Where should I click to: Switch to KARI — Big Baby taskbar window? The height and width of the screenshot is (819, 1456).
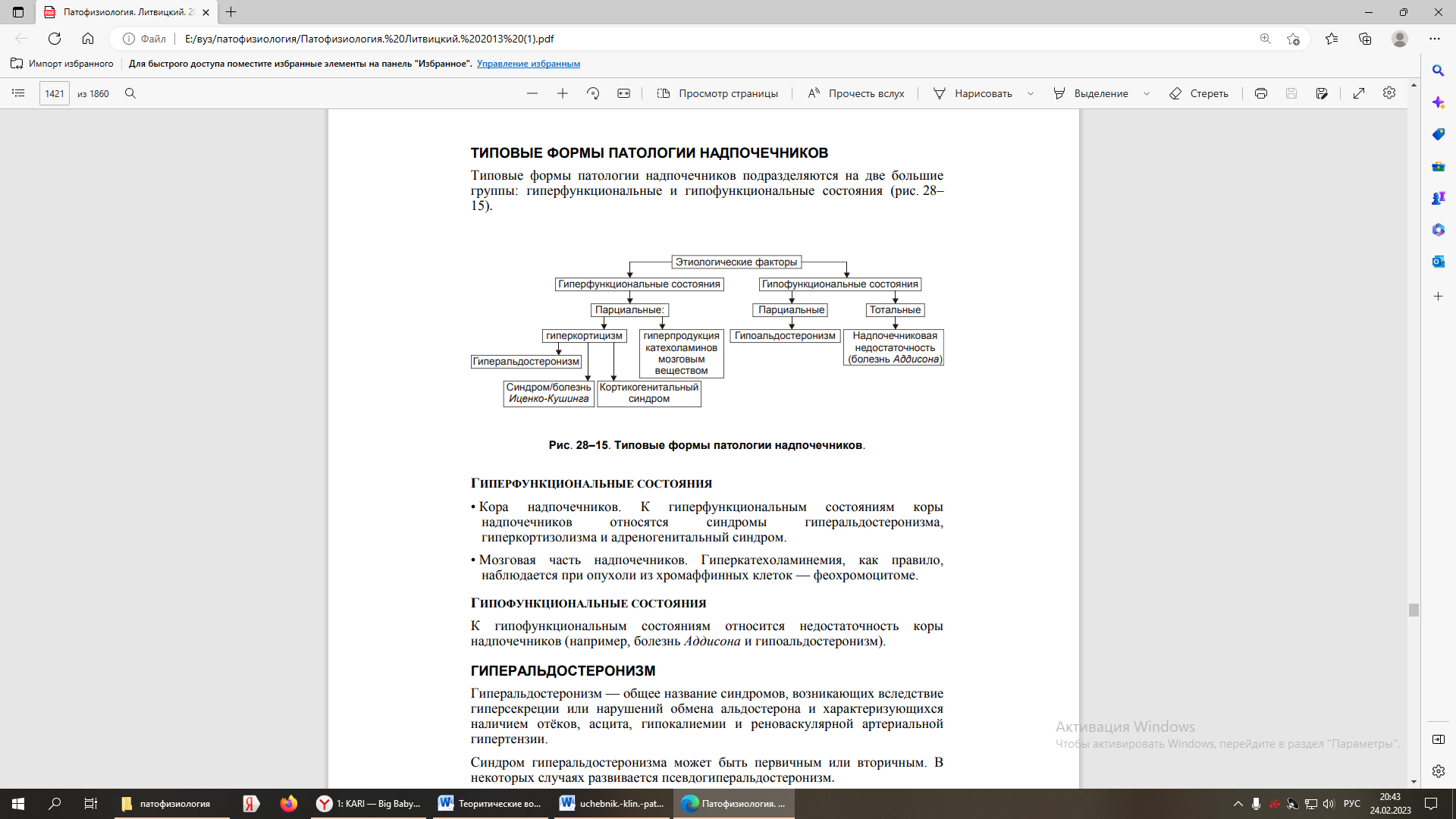pyautogui.click(x=369, y=804)
